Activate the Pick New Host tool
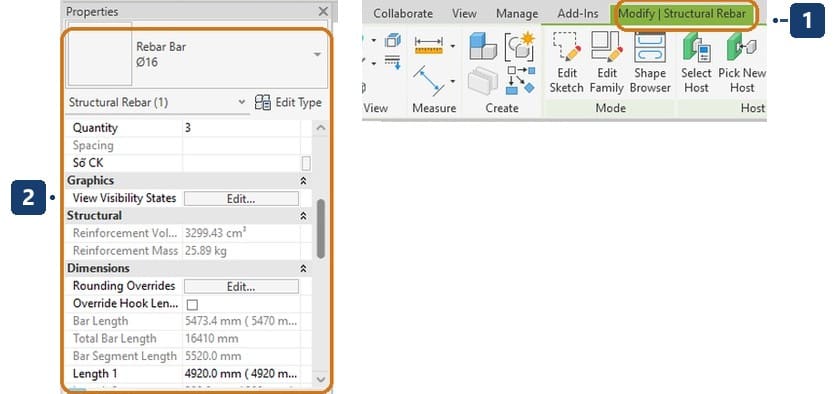837x394 pixels. [742, 63]
